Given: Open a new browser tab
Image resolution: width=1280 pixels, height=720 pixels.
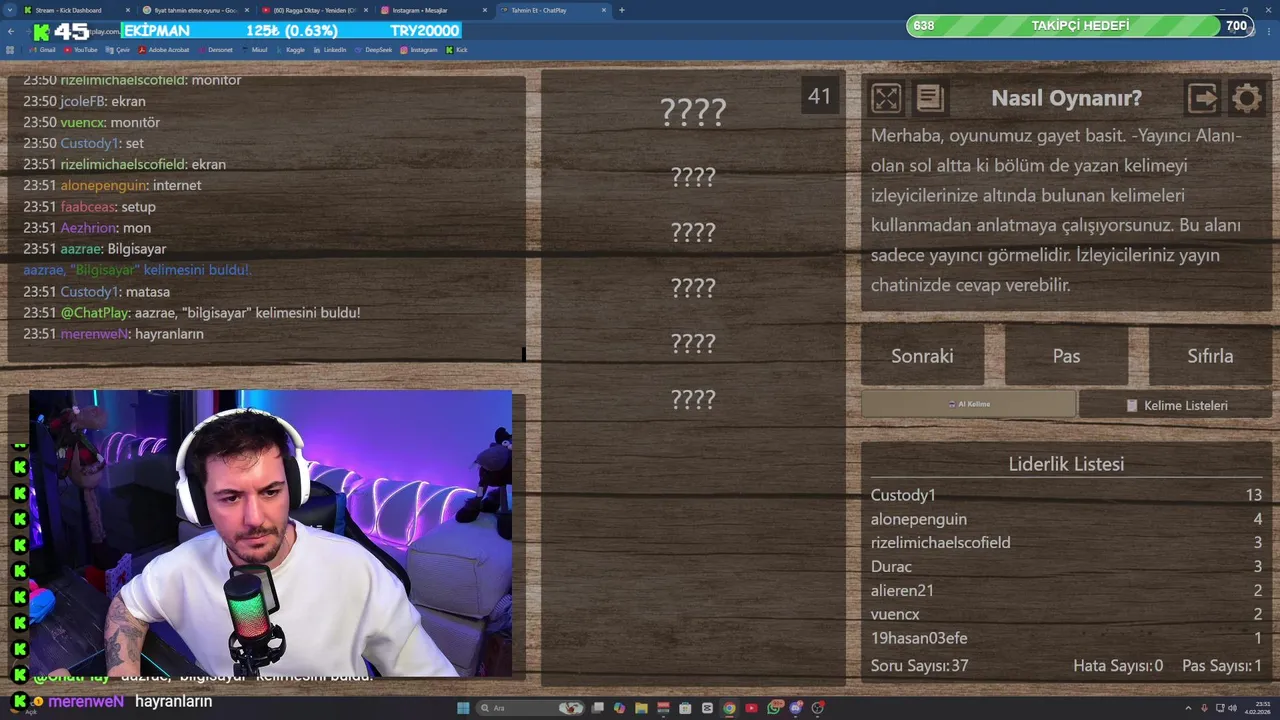Looking at the screenshot, I should [x=622, y=10].
